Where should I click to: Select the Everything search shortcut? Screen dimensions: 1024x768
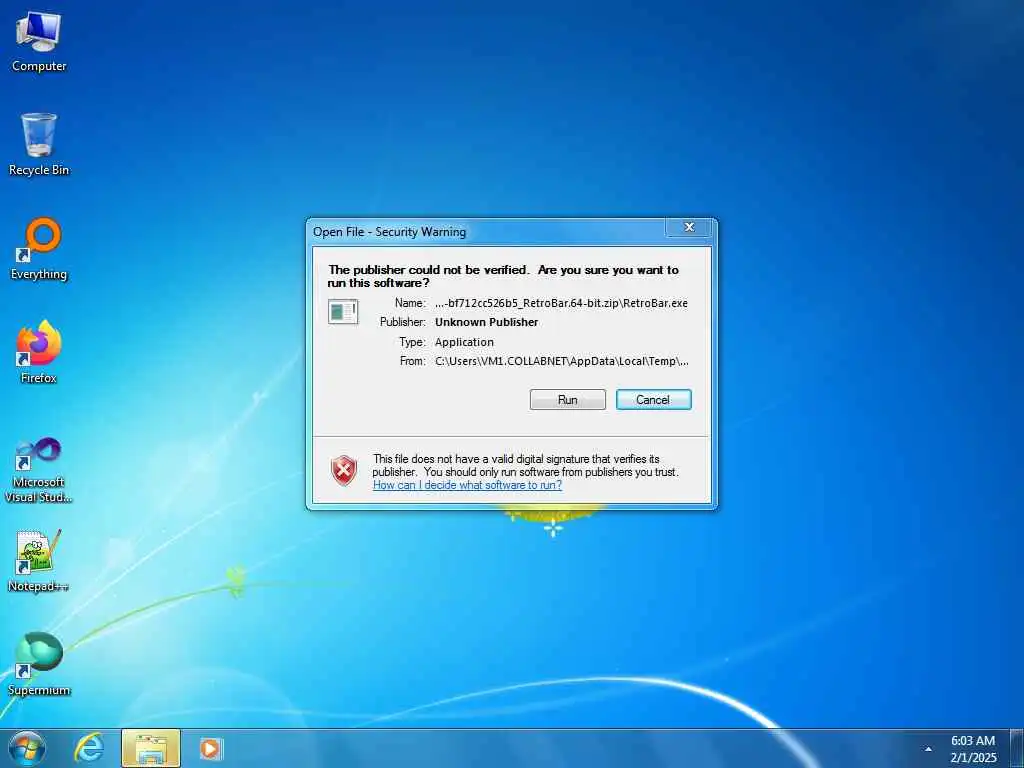click(x=39, y=249)
